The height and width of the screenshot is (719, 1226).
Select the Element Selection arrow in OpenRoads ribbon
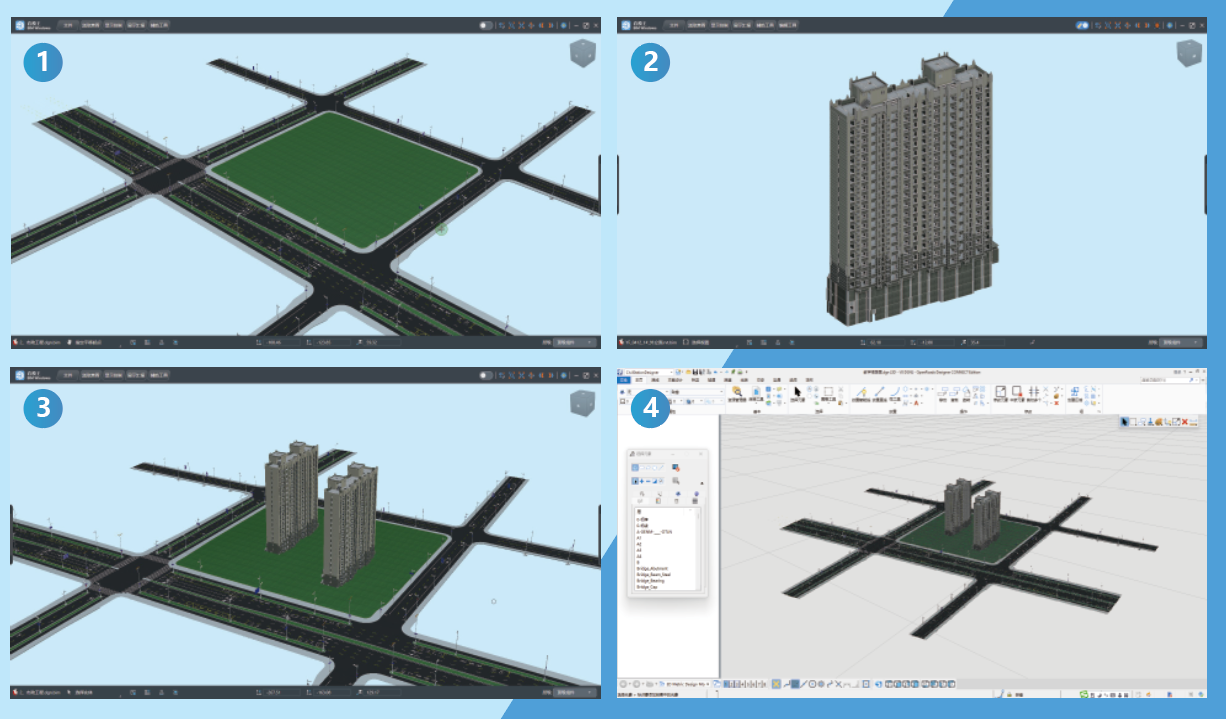click(x=797, y=393)
